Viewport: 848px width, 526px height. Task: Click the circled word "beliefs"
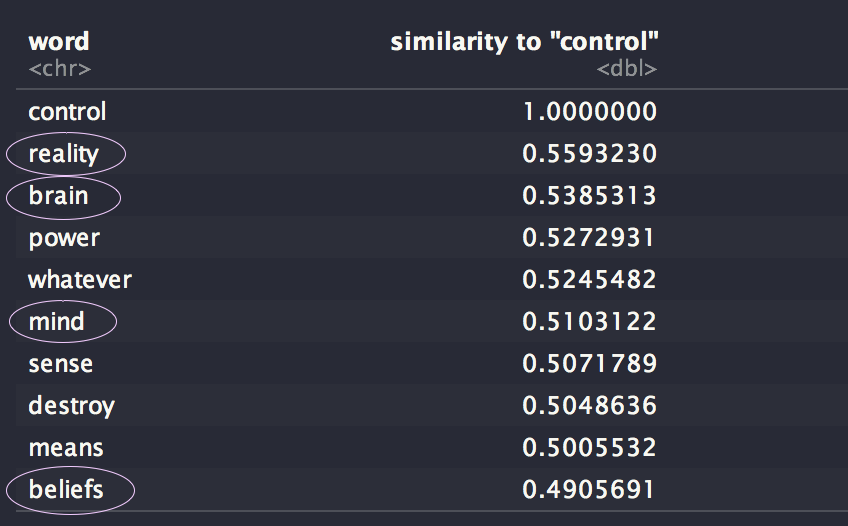[66, 490]
